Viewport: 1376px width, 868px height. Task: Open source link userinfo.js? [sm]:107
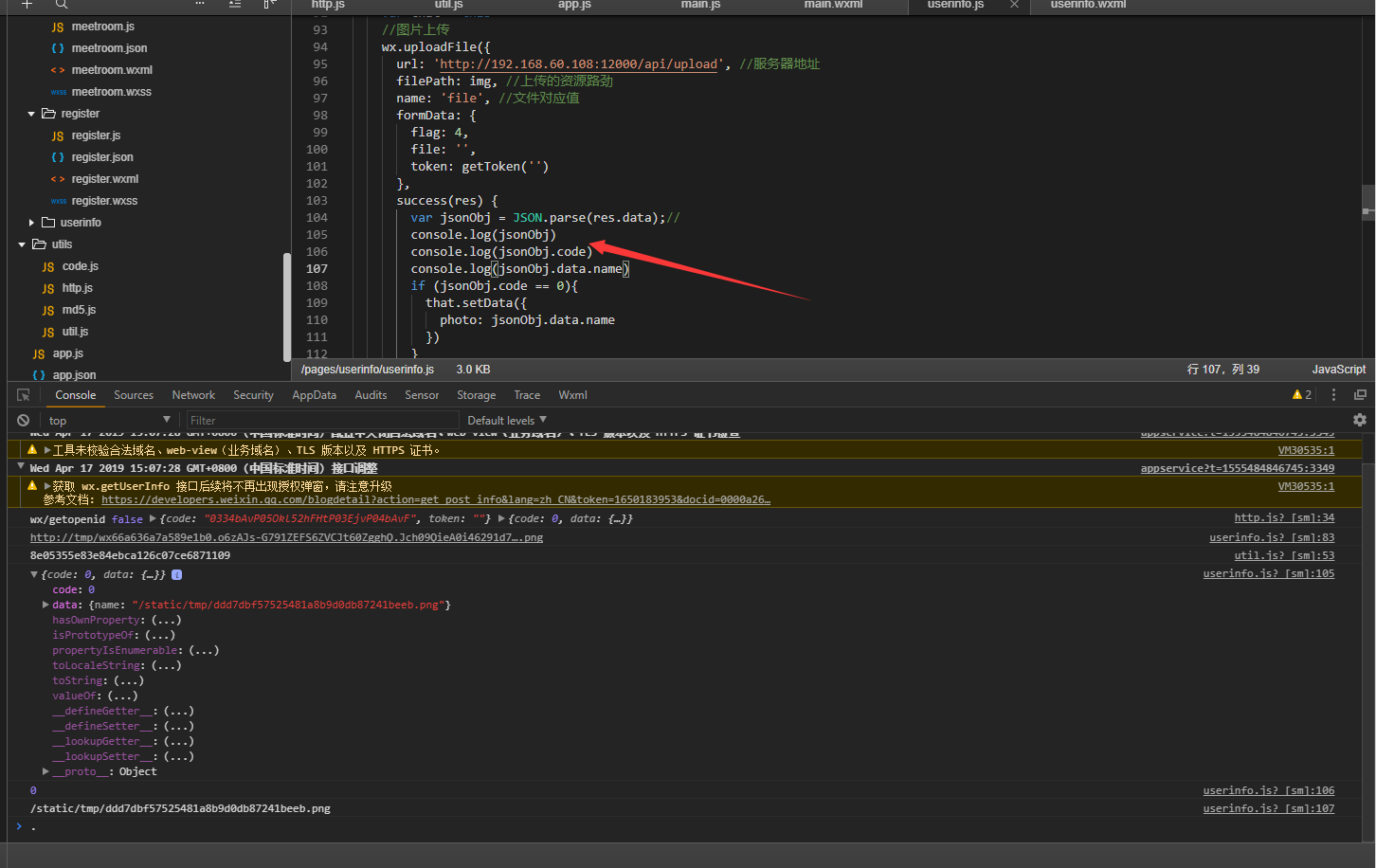(x=1269, y=808)
